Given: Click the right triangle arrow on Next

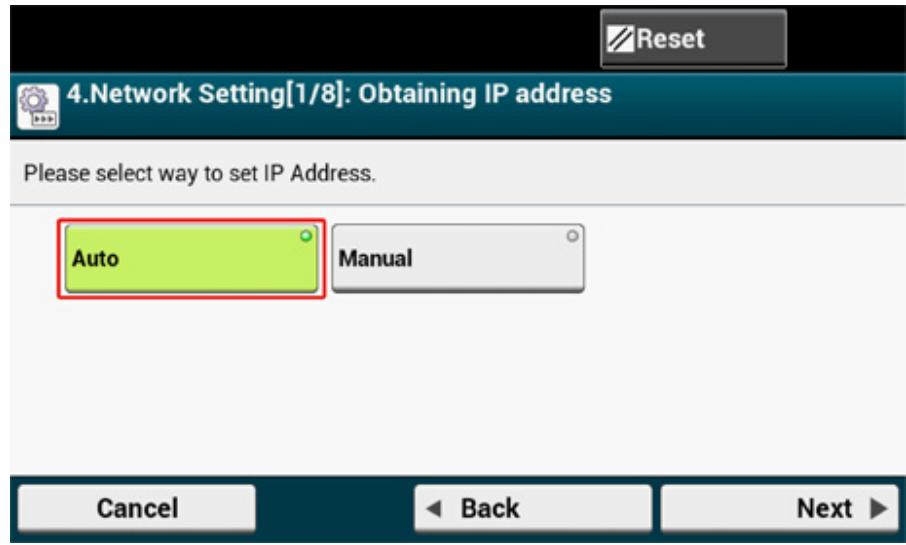Looking at the screenshot, I should click(x=878, y=509).
